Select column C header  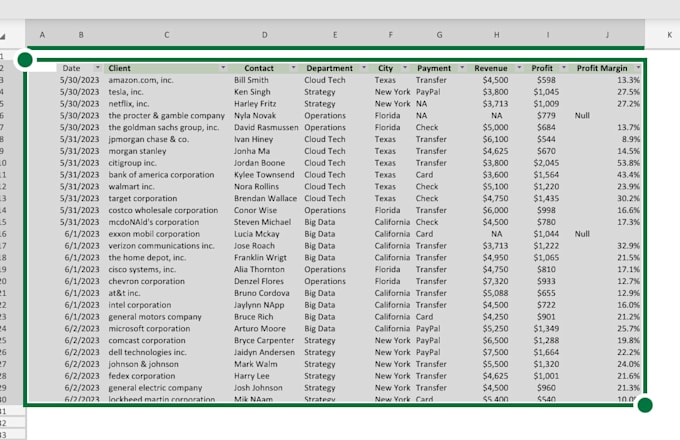[x=167, y=35]
